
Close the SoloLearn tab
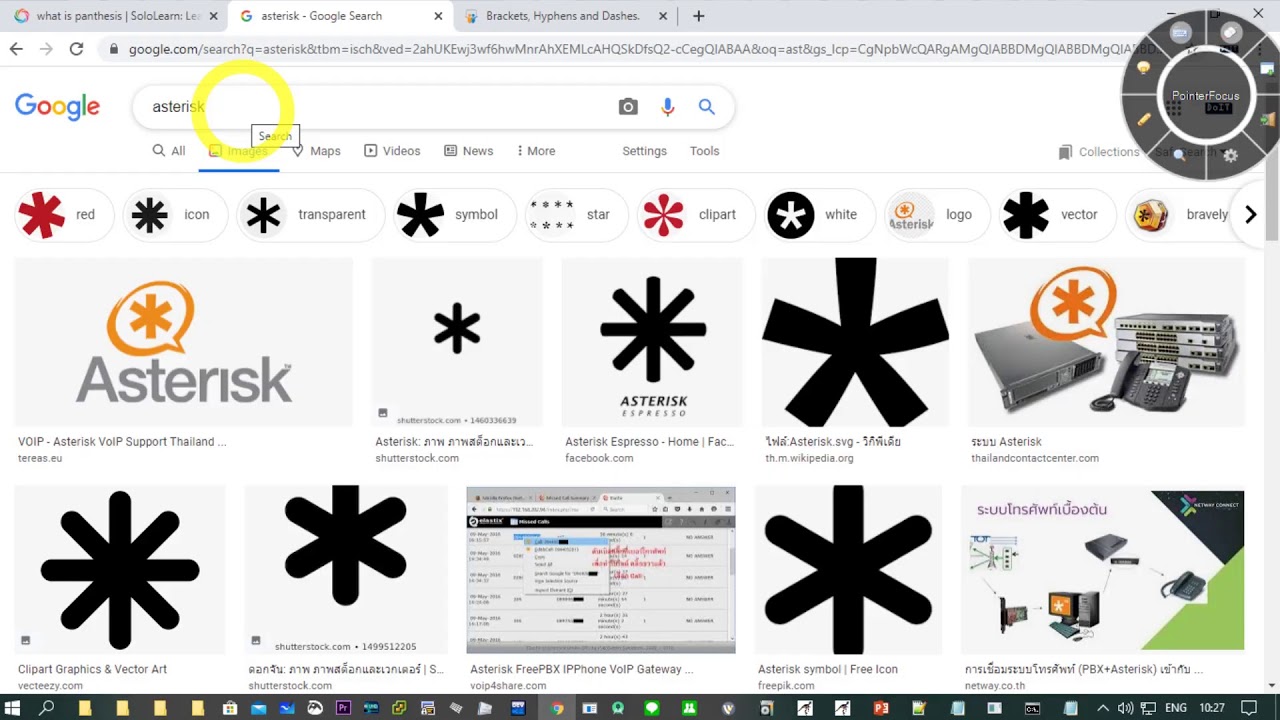(x=213, y=16)
